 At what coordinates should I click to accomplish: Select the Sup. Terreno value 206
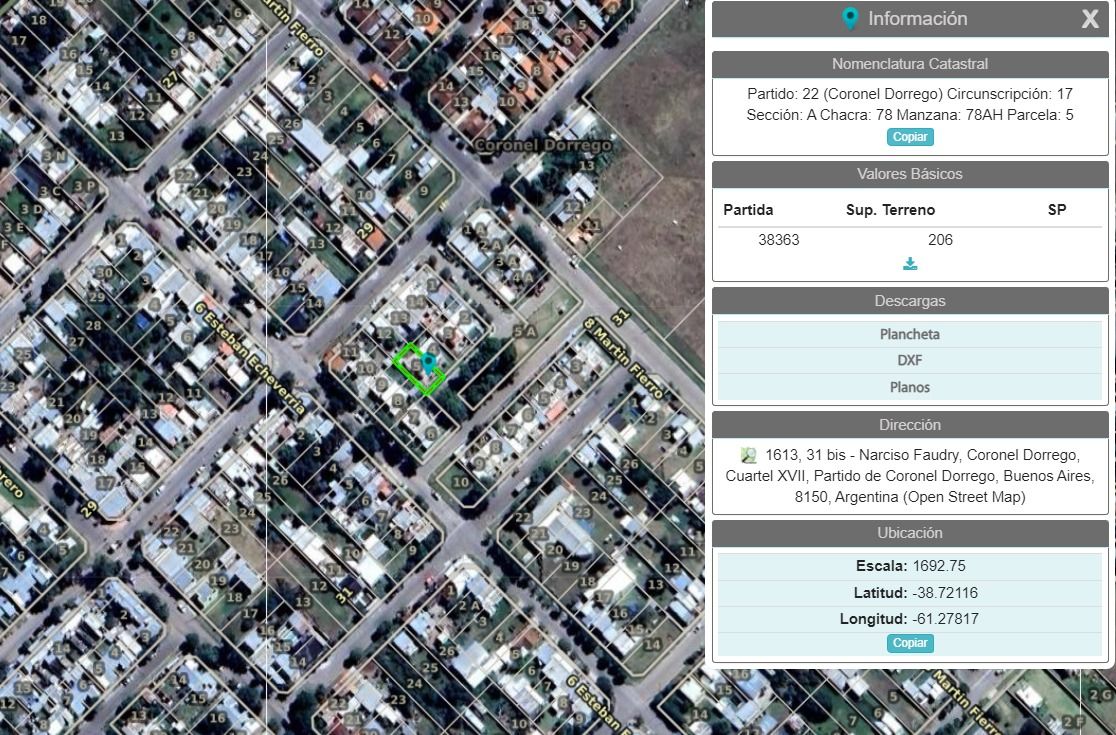(940, 240)
